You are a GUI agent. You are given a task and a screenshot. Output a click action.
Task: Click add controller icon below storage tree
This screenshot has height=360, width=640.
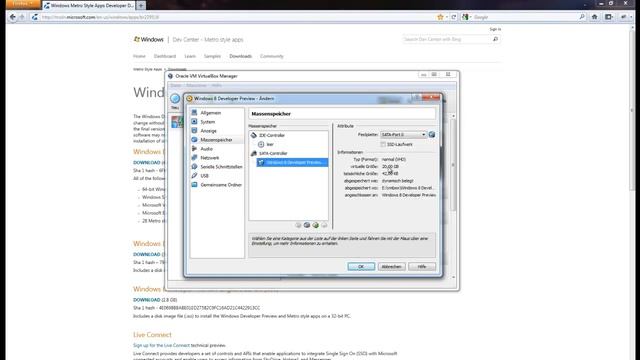pos(298,225)
